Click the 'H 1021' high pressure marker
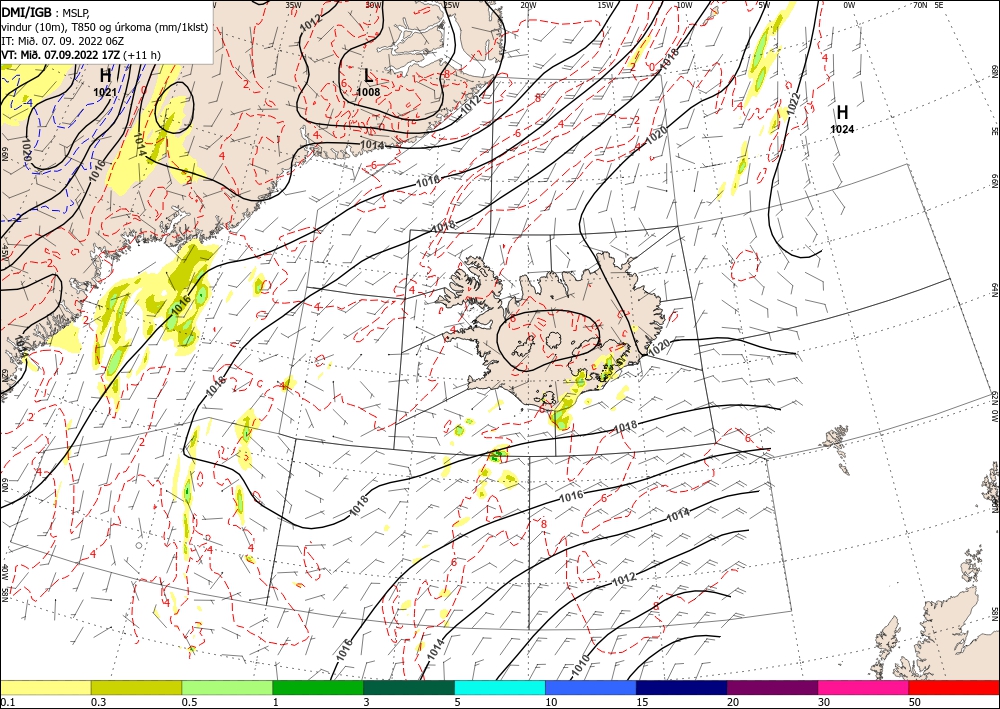 click(105, 83)
